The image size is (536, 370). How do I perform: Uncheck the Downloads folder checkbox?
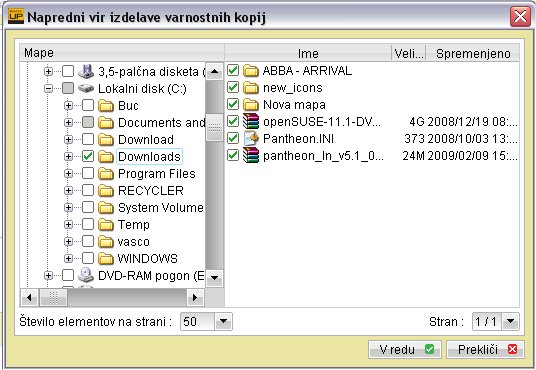click(x=88, y=156)
